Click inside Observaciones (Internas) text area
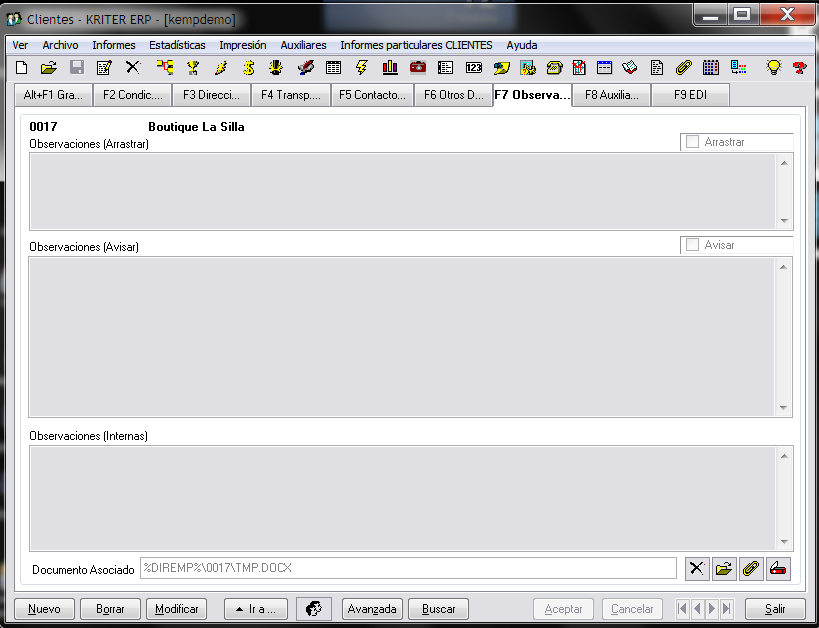The width and height of the screenshot is (819, 628). click(402, 498)
